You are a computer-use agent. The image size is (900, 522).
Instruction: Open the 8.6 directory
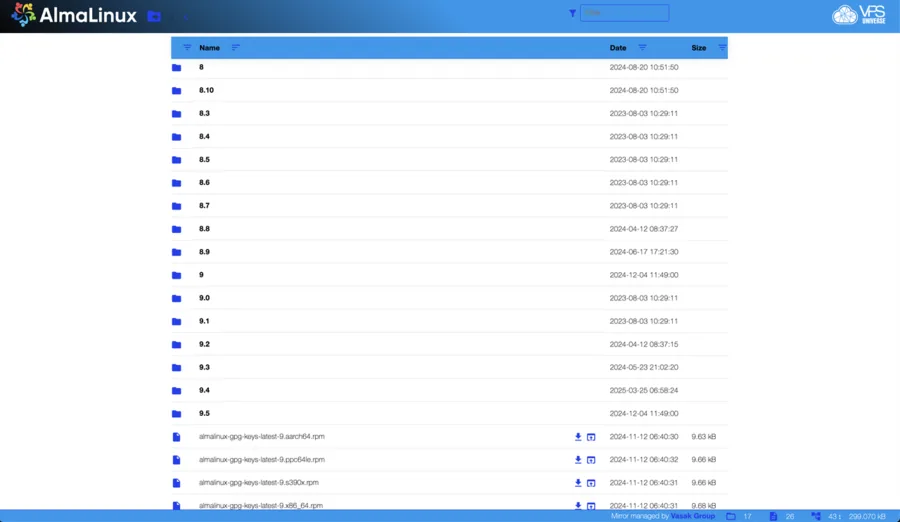(x=204, y=182)
